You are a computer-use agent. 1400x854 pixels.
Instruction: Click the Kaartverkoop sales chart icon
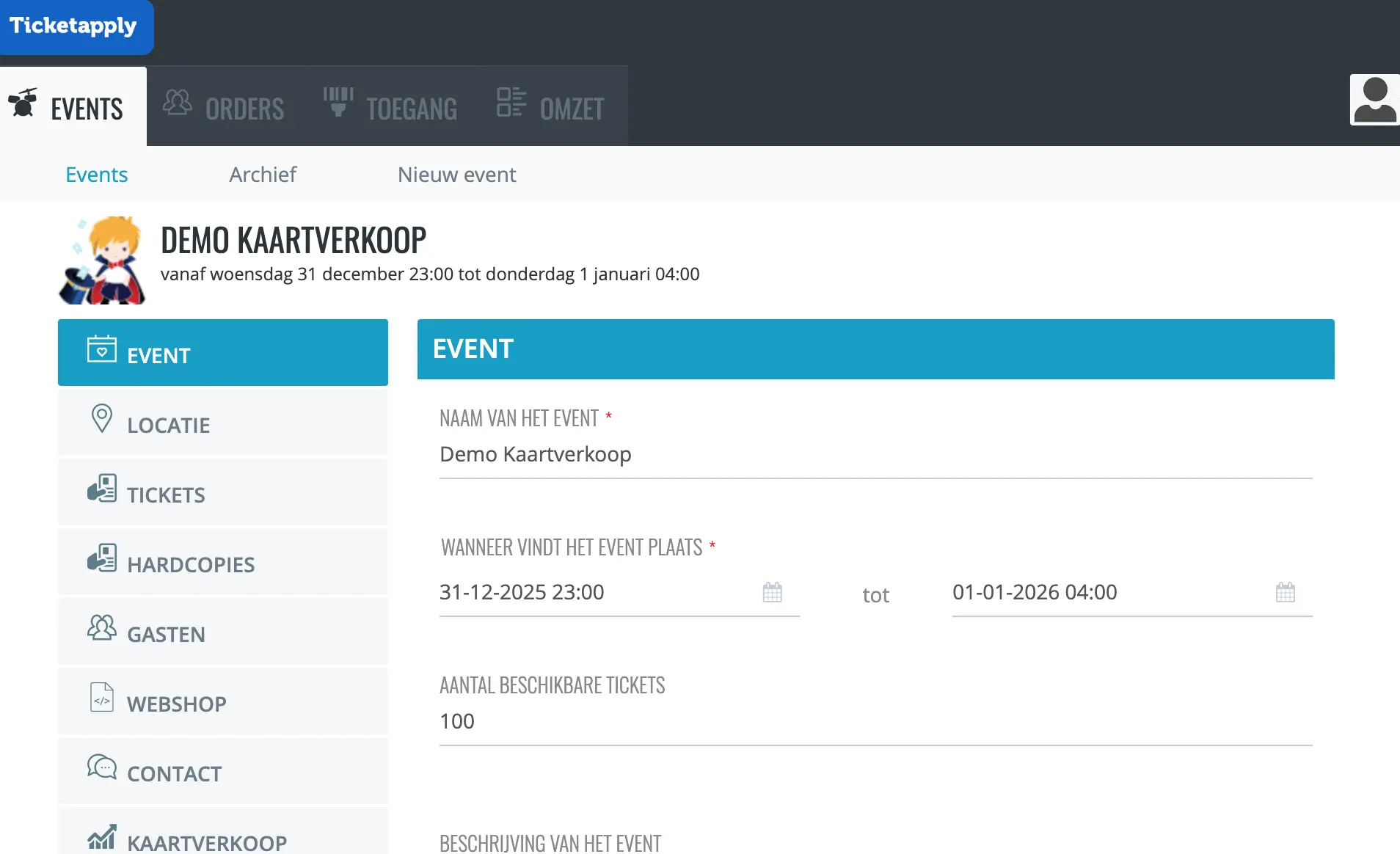point(103,836)
